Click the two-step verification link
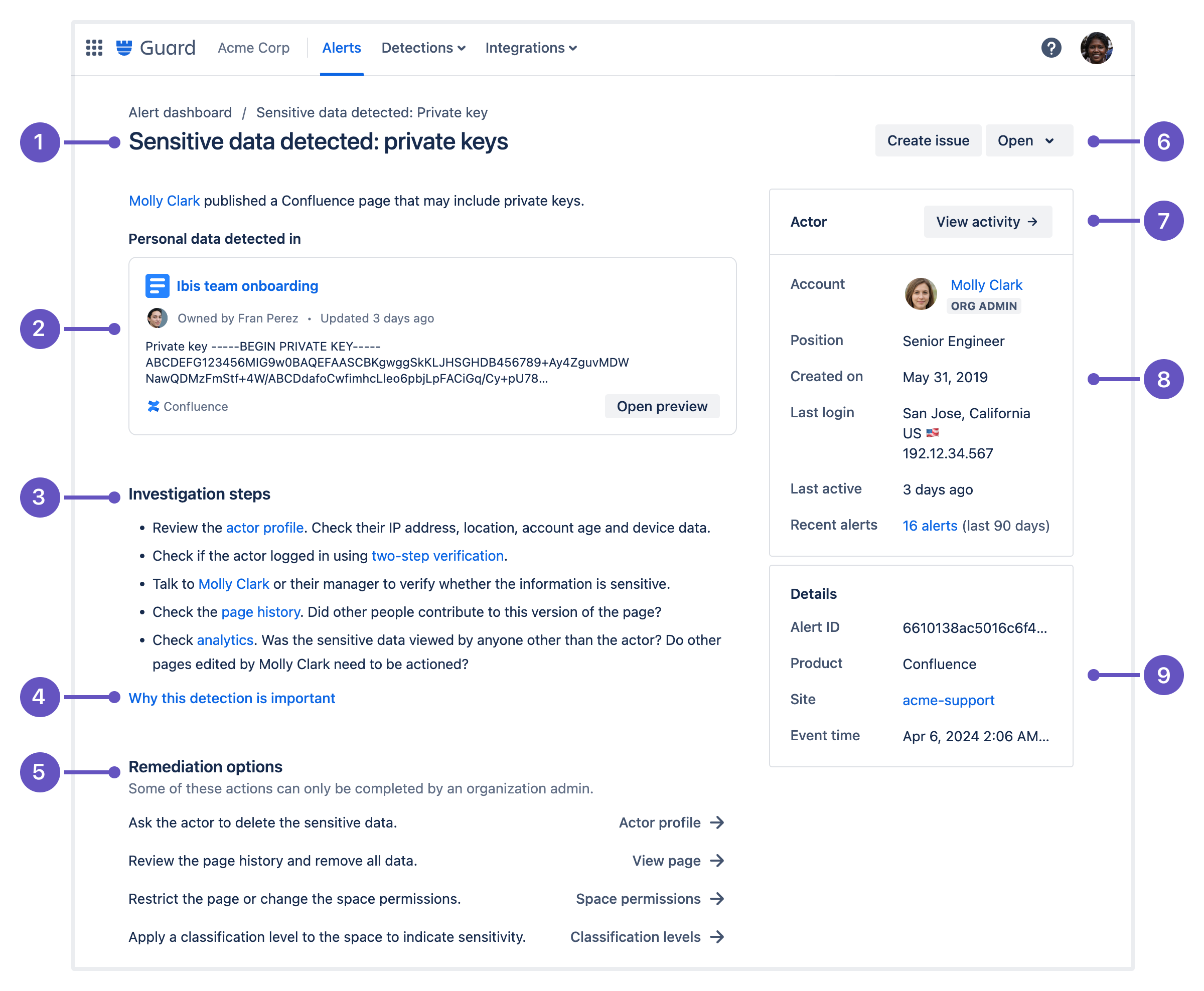Screen dimensions: 1204x991 437,555
